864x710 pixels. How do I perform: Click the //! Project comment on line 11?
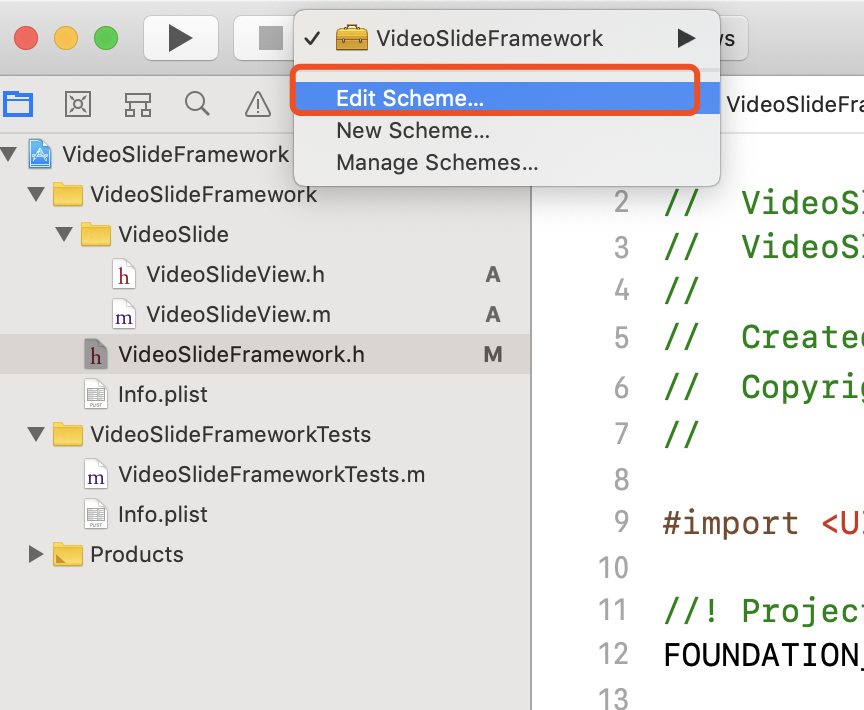[x=763, y=610]
